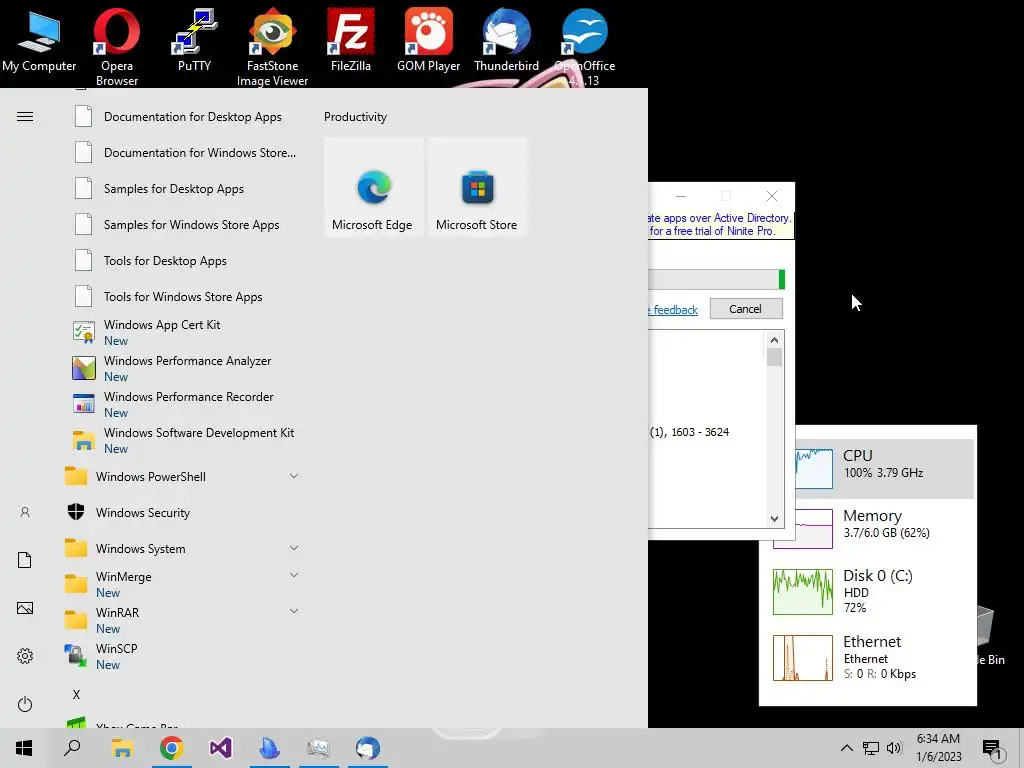Viewport: 1024px width, 768px height.
Task: Open Documentation for Desktop Apps
Action: pyautogui.click(x=183, y=117)
